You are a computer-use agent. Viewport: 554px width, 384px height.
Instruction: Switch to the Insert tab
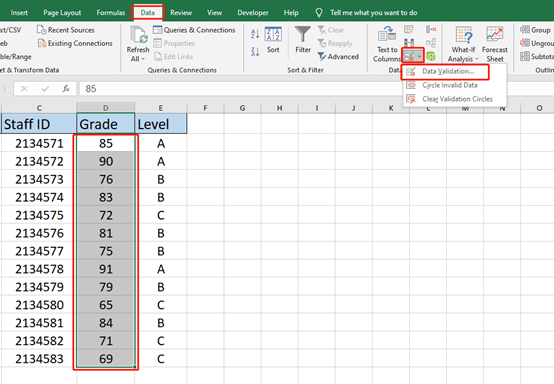tap(19, 13)
